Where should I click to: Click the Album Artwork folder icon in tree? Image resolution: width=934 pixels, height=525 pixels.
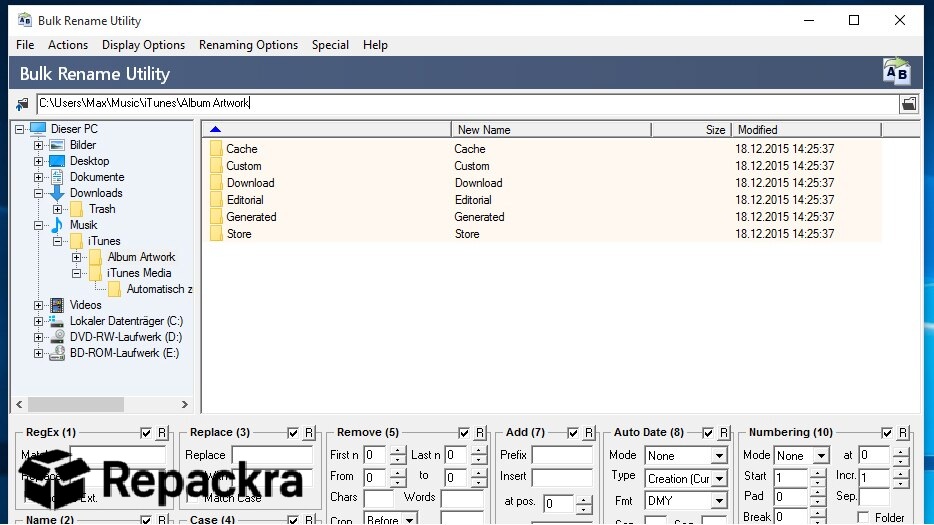click(95, 257)
